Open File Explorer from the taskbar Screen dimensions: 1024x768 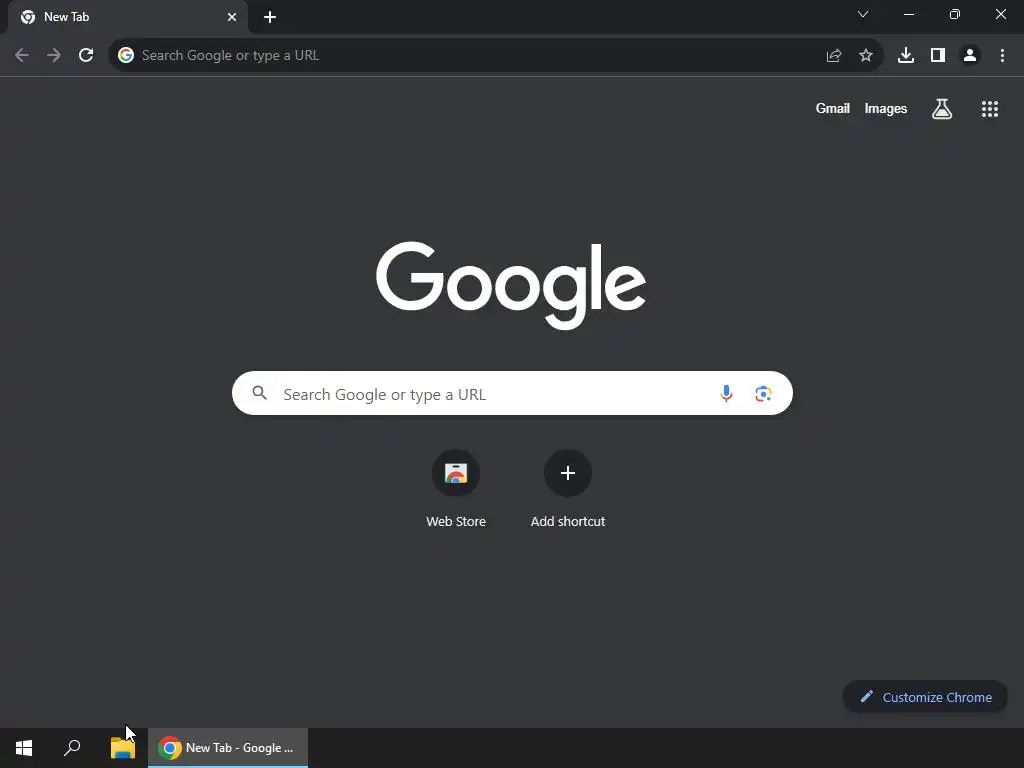click(x=123, y=748)
